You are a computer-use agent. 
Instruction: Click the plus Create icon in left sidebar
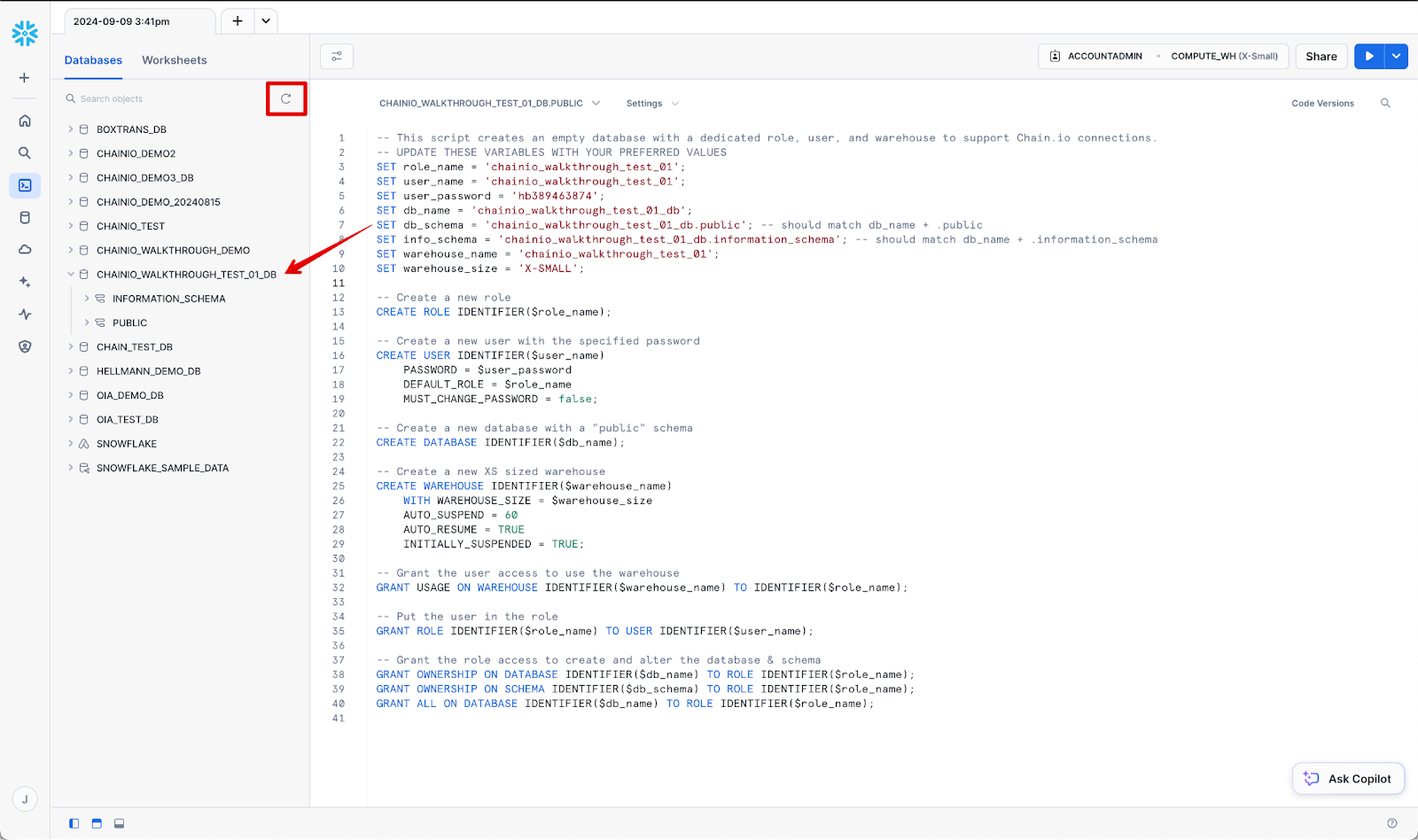pyautogui.click(x=25, y=78)
